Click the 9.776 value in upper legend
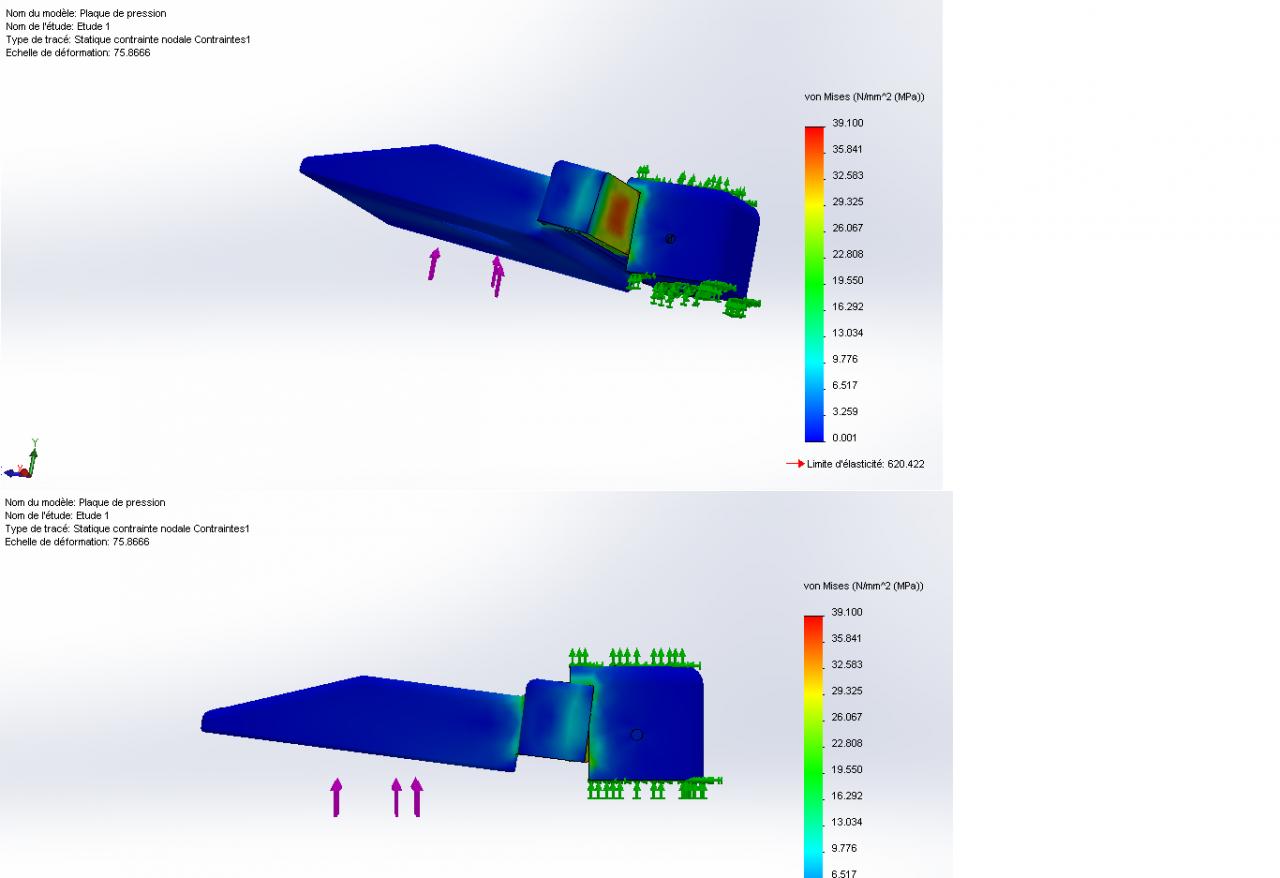 click(x=844, y=359)
